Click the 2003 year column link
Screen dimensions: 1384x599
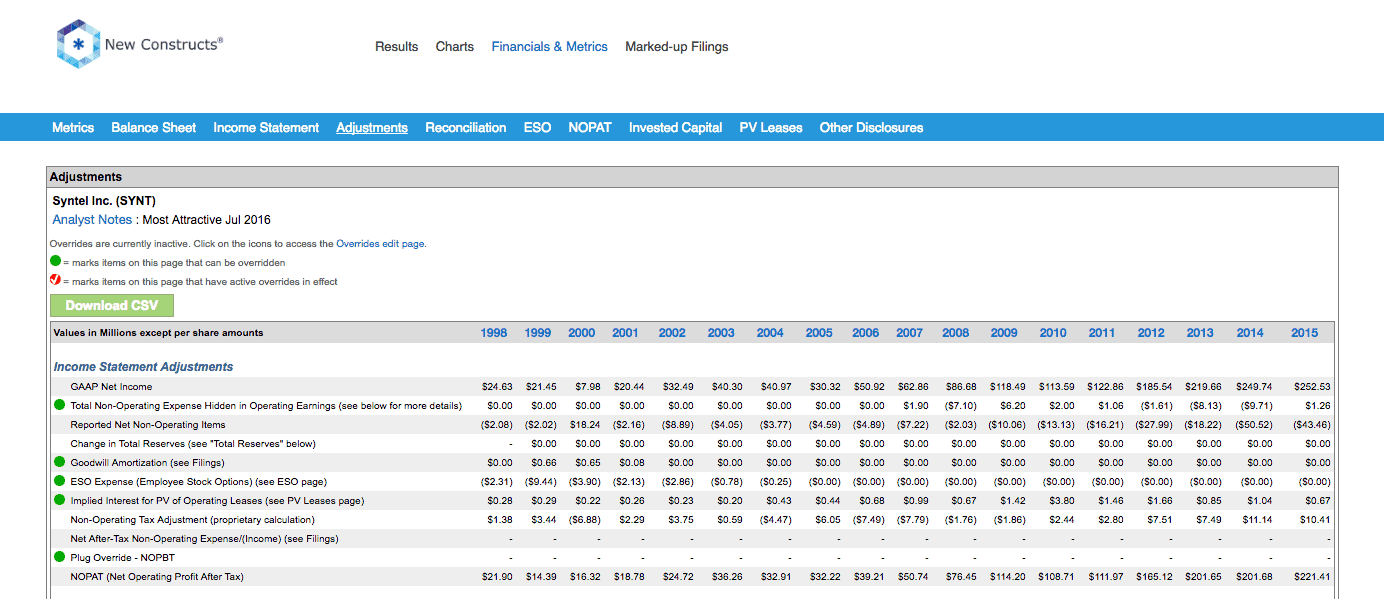tap(721, 333)
